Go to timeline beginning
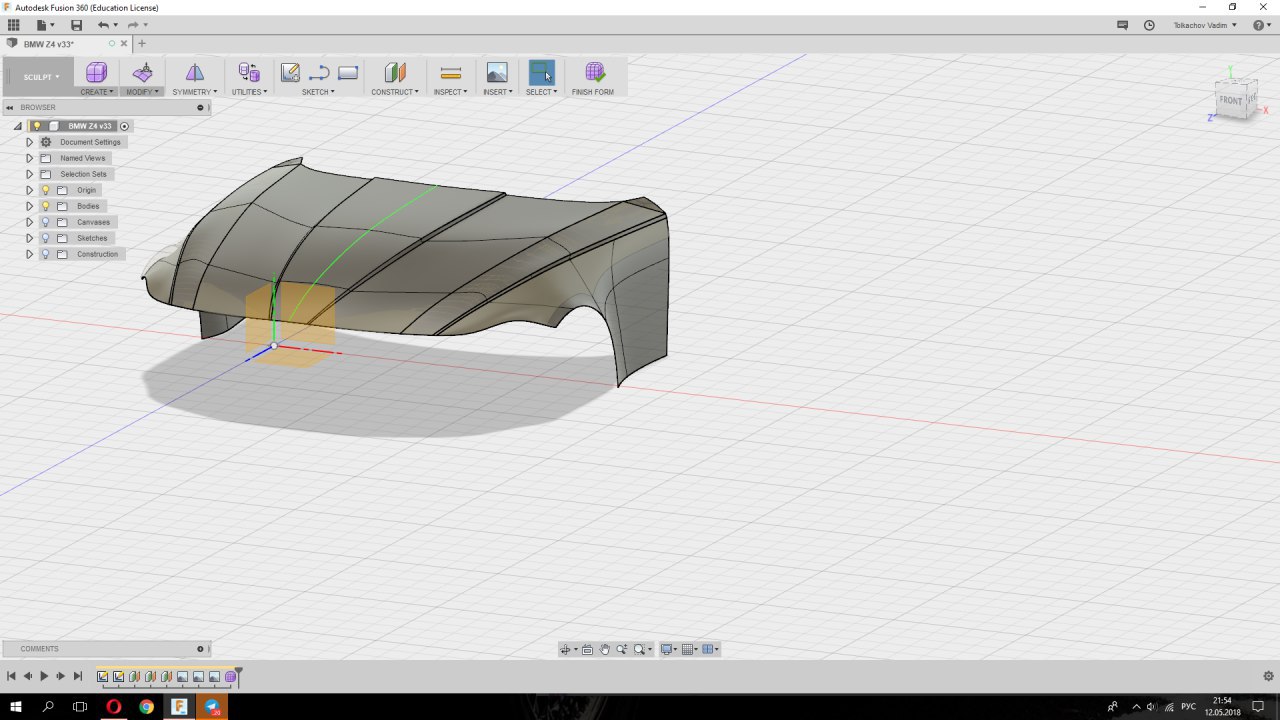This screenshot has width=1280, height=720. [11, 677]
